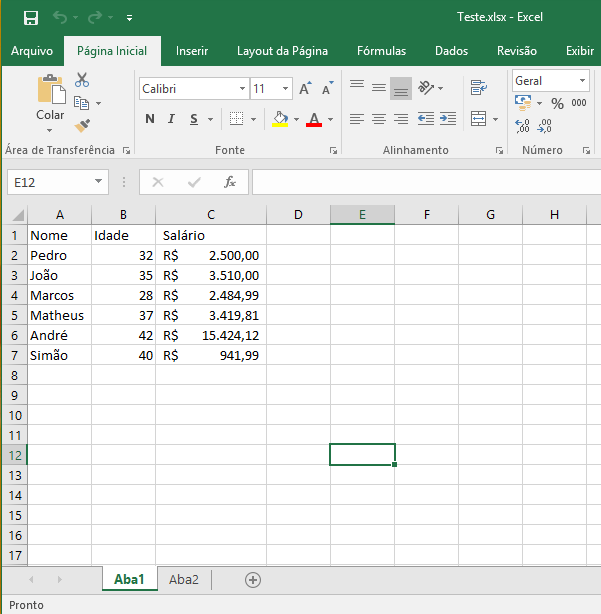Viewport: 601px width, 614px height.
Task: Increase indent icon
Action: 448,119
